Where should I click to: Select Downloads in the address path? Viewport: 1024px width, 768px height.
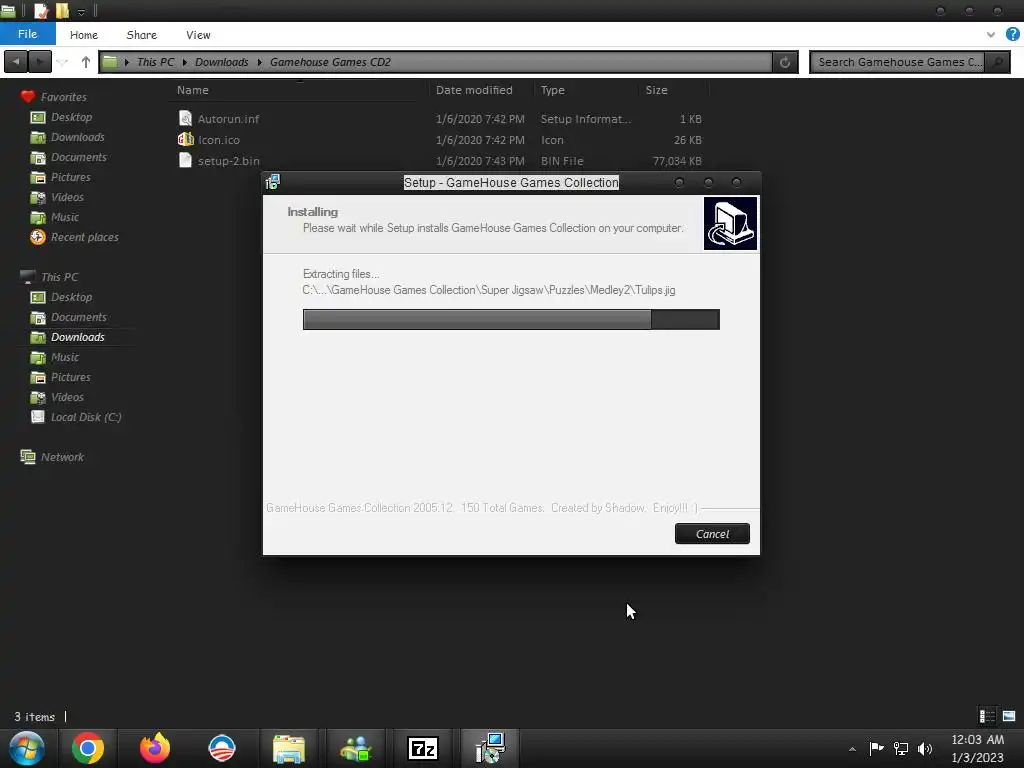221,62
